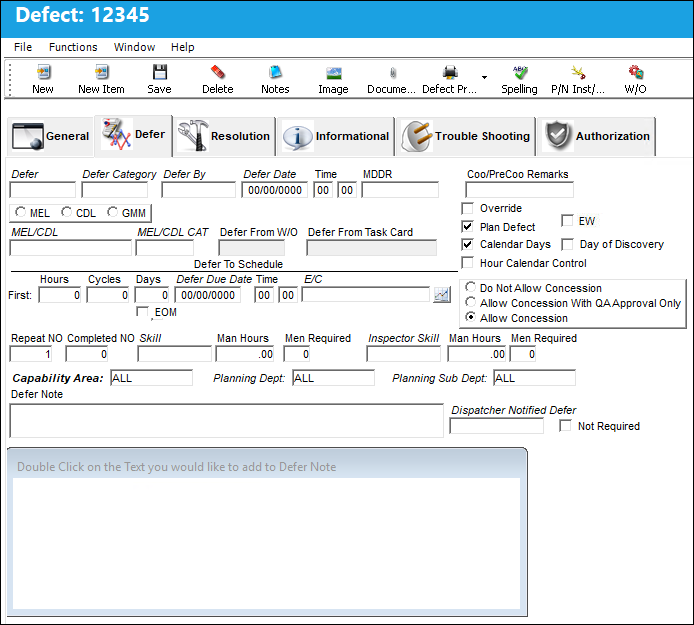
Task: Click the First Days field
Action: [x=152, y=295]
